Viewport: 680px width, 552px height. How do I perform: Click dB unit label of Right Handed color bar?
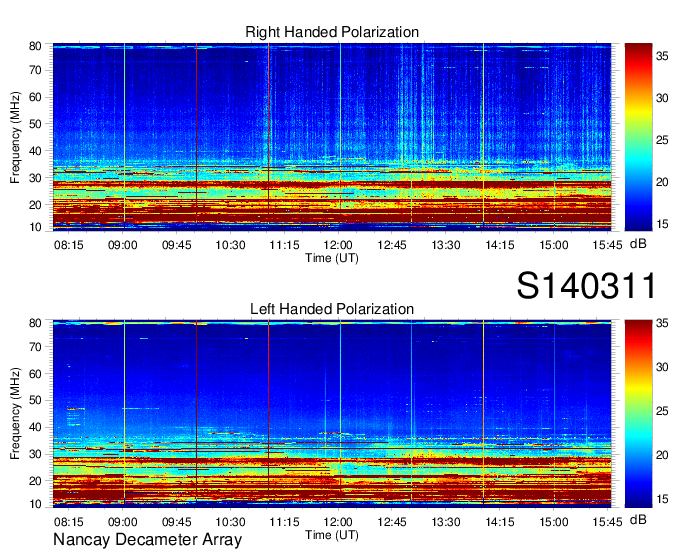[638, 244]
